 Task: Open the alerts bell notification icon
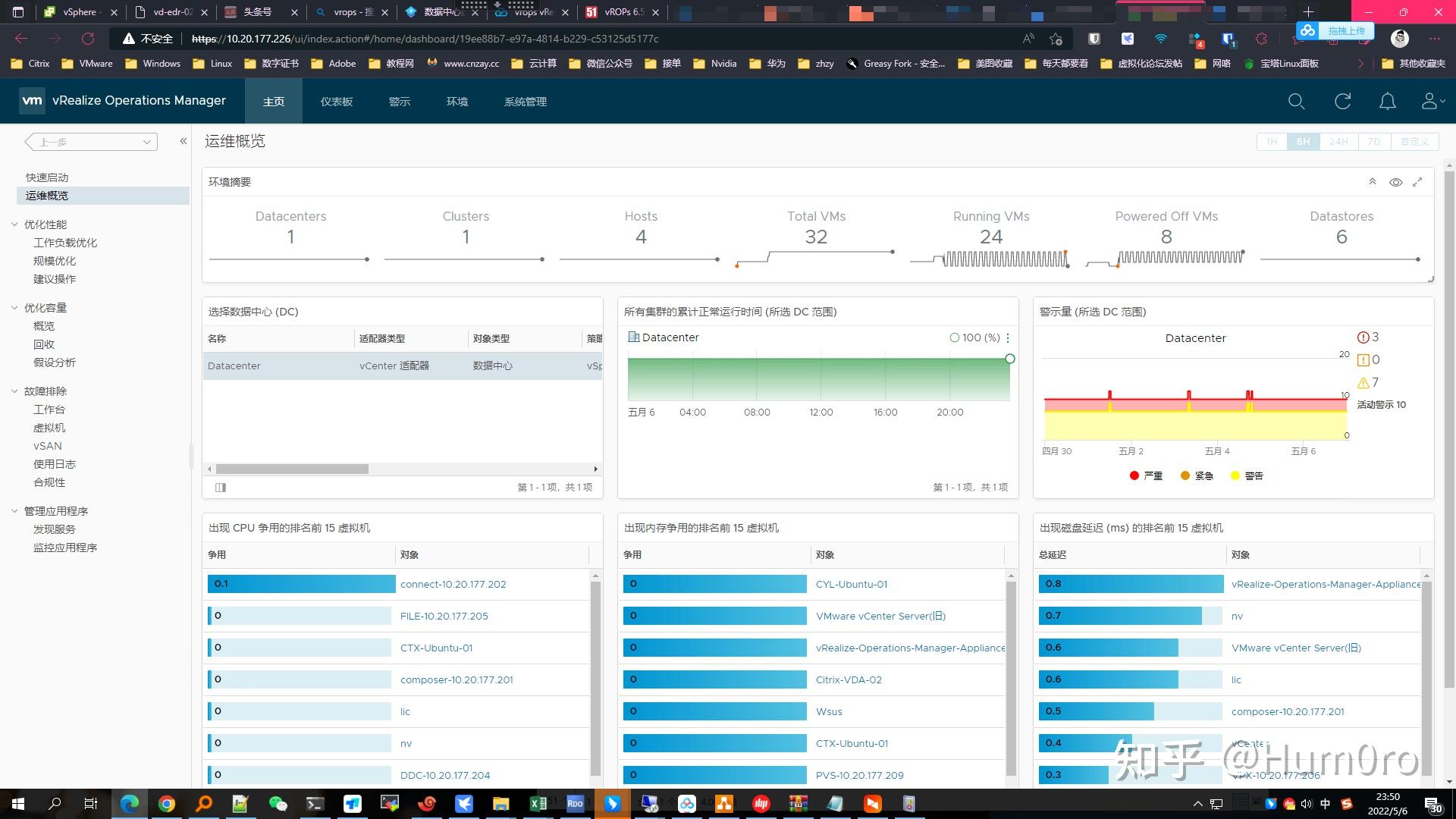pyautogui.click(x=1387, y=101)
